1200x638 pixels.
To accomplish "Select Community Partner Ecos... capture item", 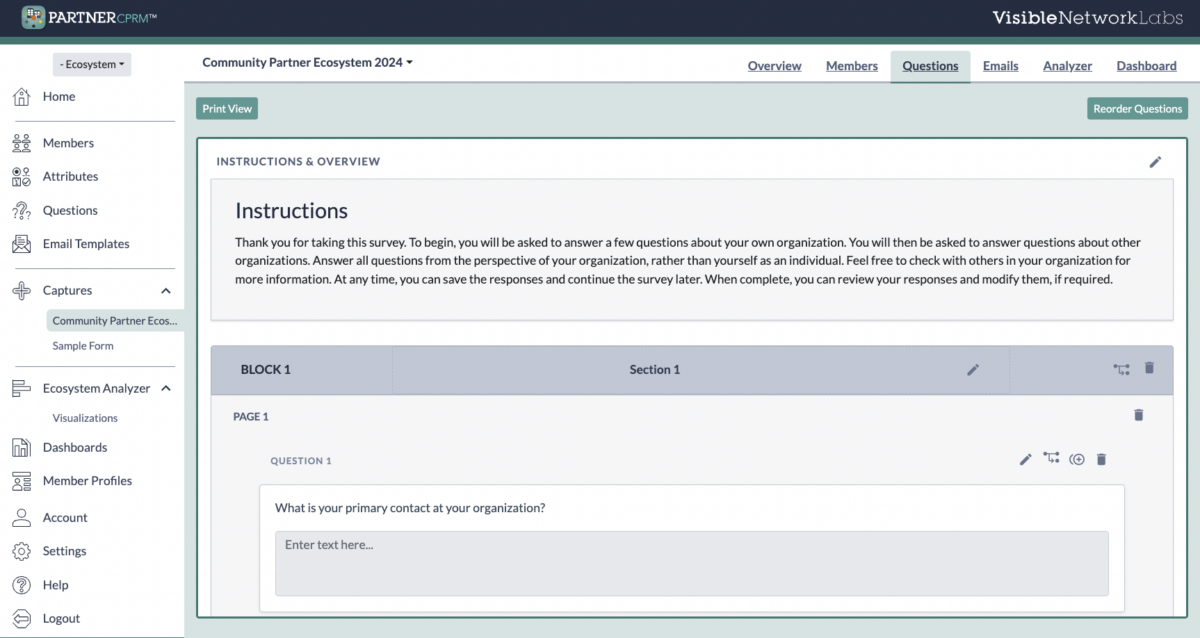I will click(x=115, y=321).
